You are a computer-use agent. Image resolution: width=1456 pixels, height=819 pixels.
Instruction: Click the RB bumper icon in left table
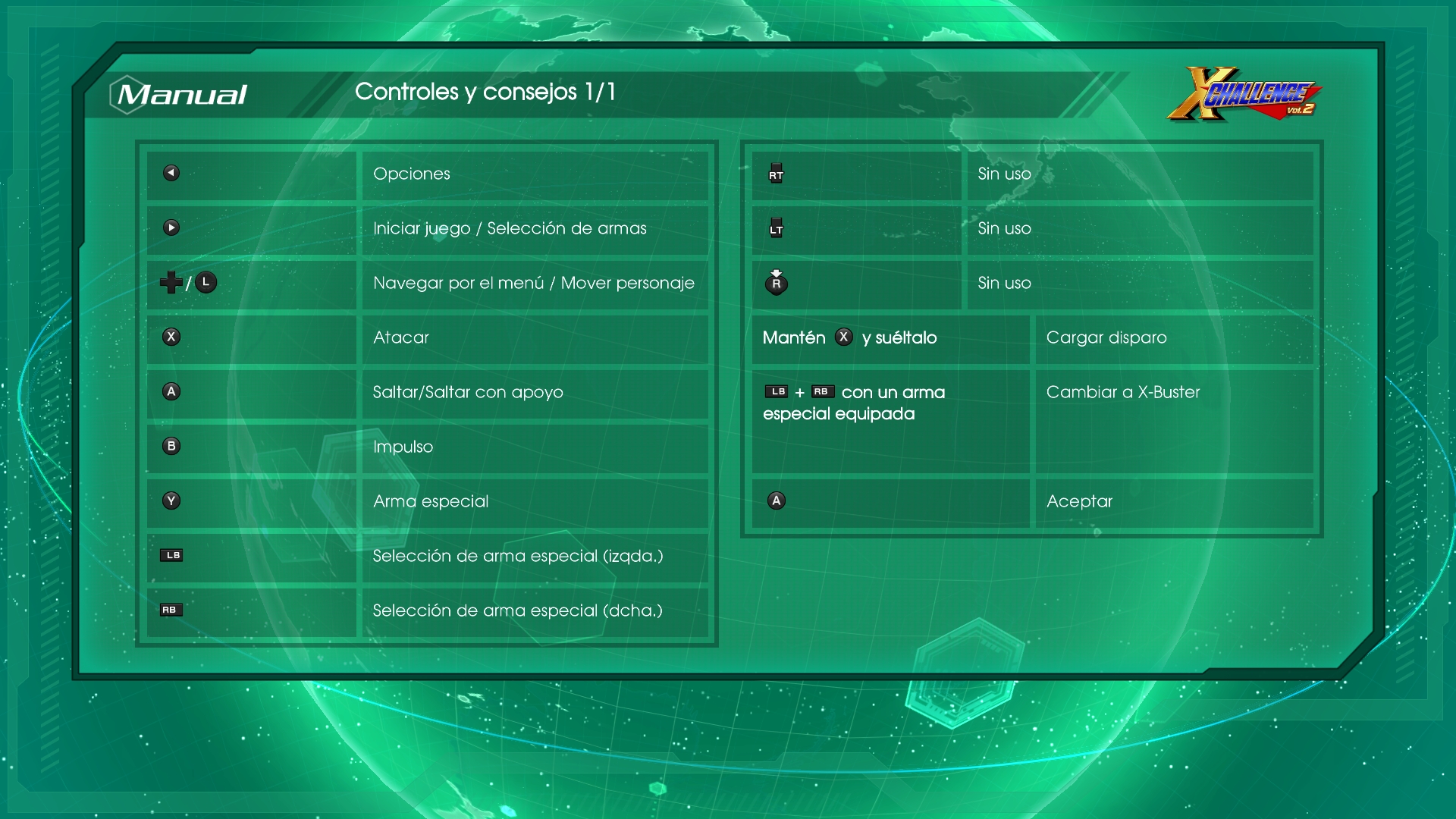[x=171, y=610]
